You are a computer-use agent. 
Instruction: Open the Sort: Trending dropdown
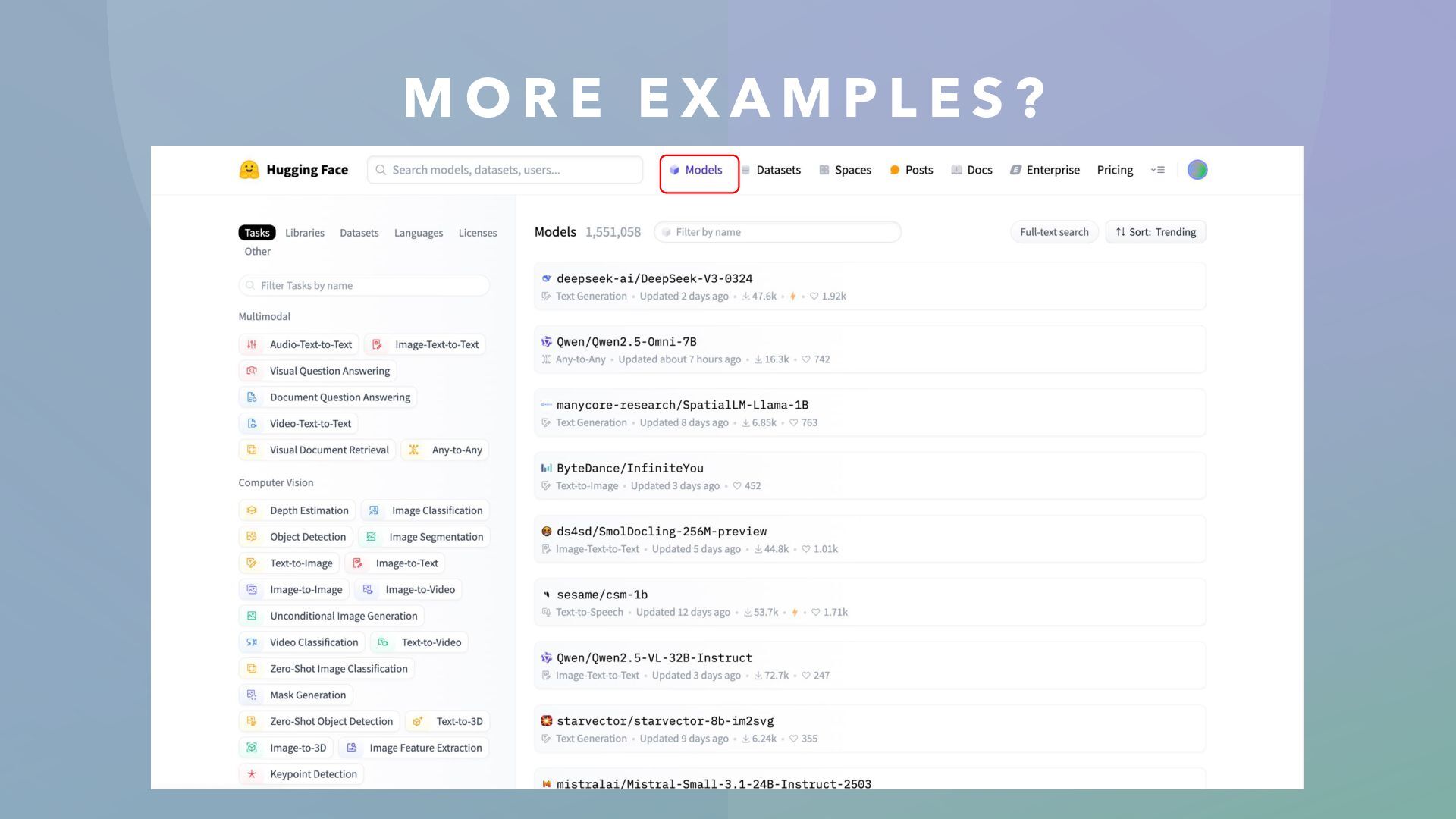[1156, 232]
